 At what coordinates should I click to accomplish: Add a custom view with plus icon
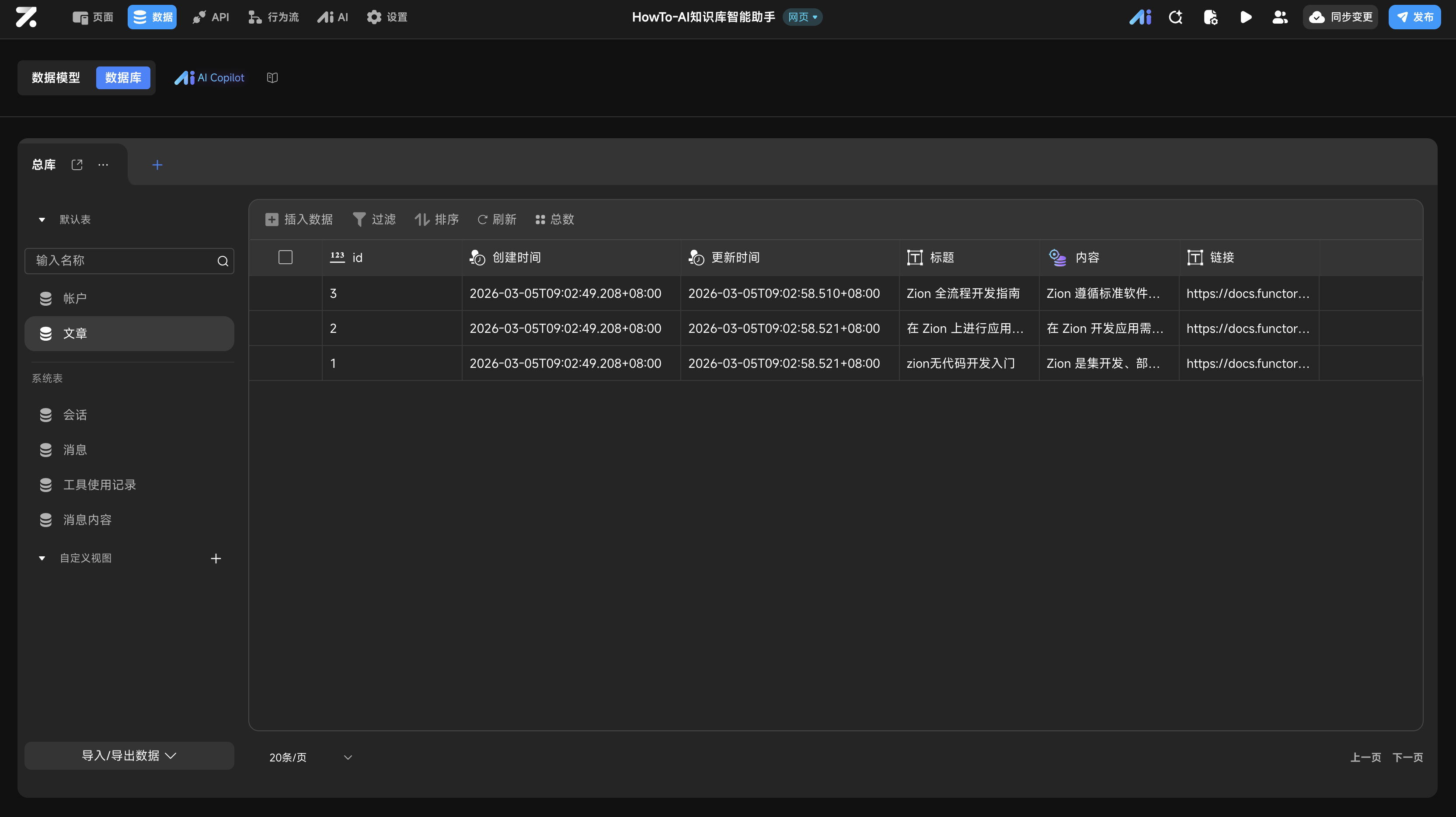pyautogui.click(x=216, y=559)
